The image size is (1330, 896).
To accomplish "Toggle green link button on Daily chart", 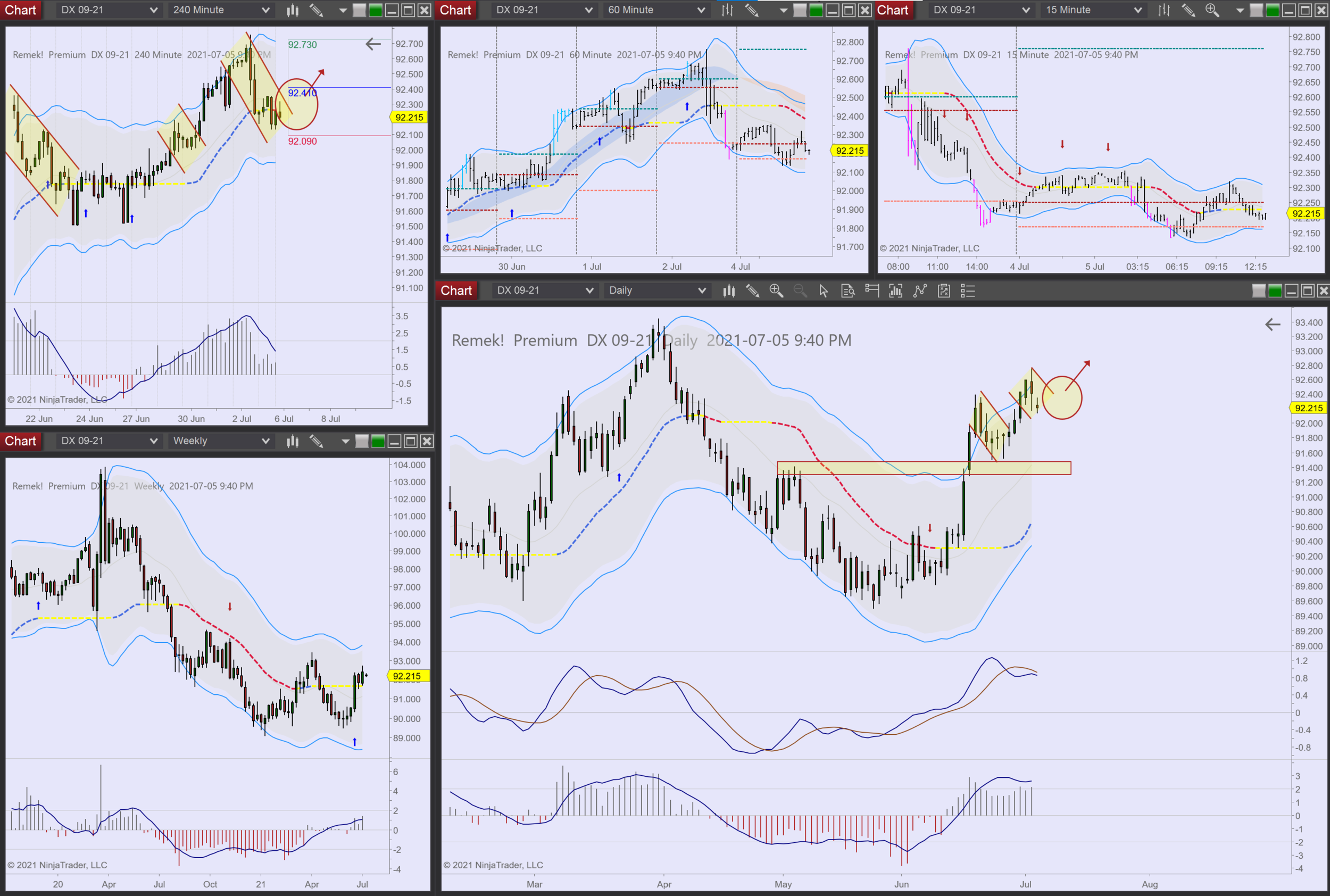I will [1275, 291].
